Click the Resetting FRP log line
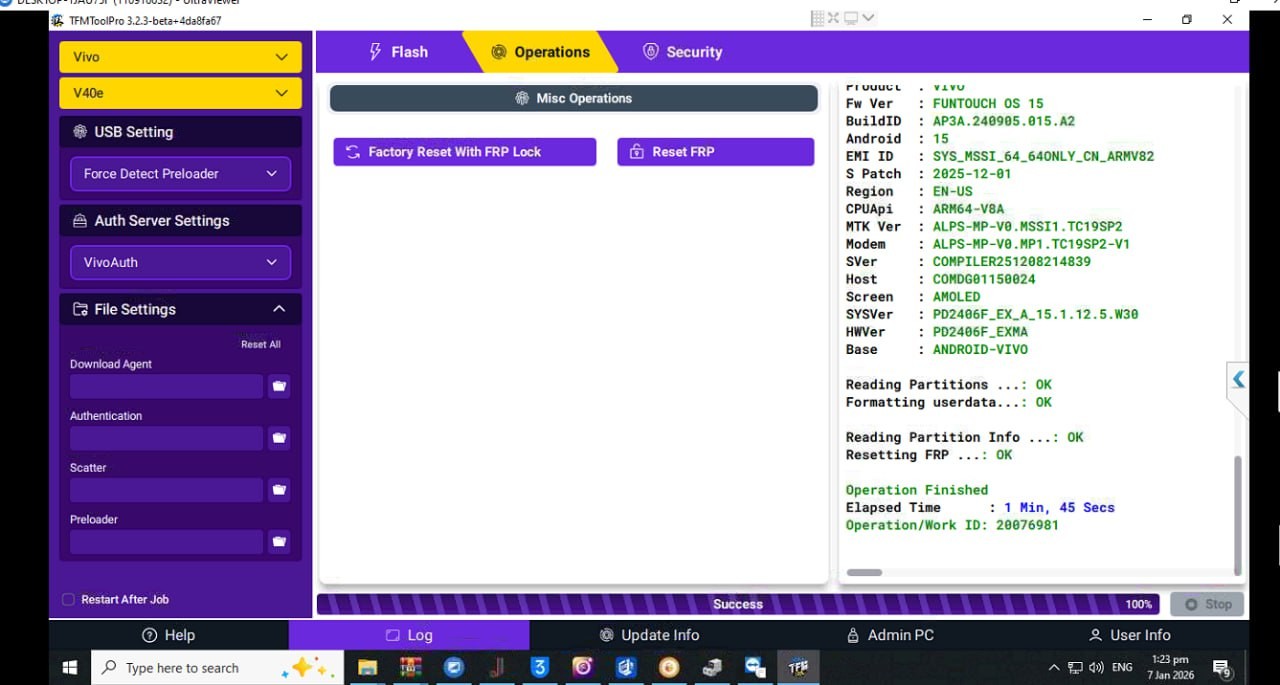Image resolution: width=1280 pixels, height=685 pixels. (929, 455)
